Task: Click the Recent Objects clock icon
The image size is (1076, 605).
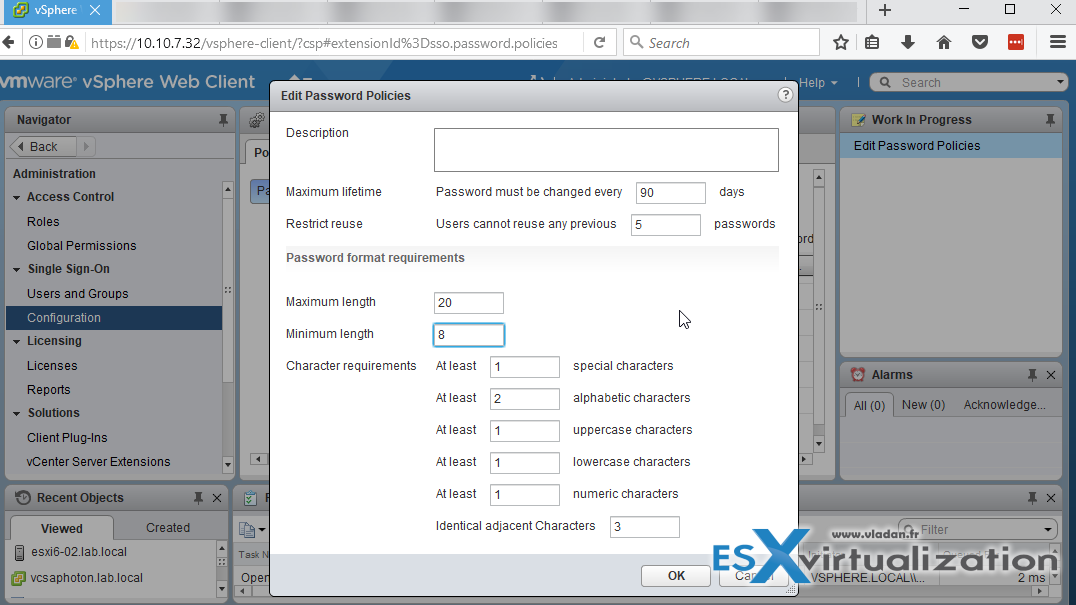Action: tap(23, 498)
